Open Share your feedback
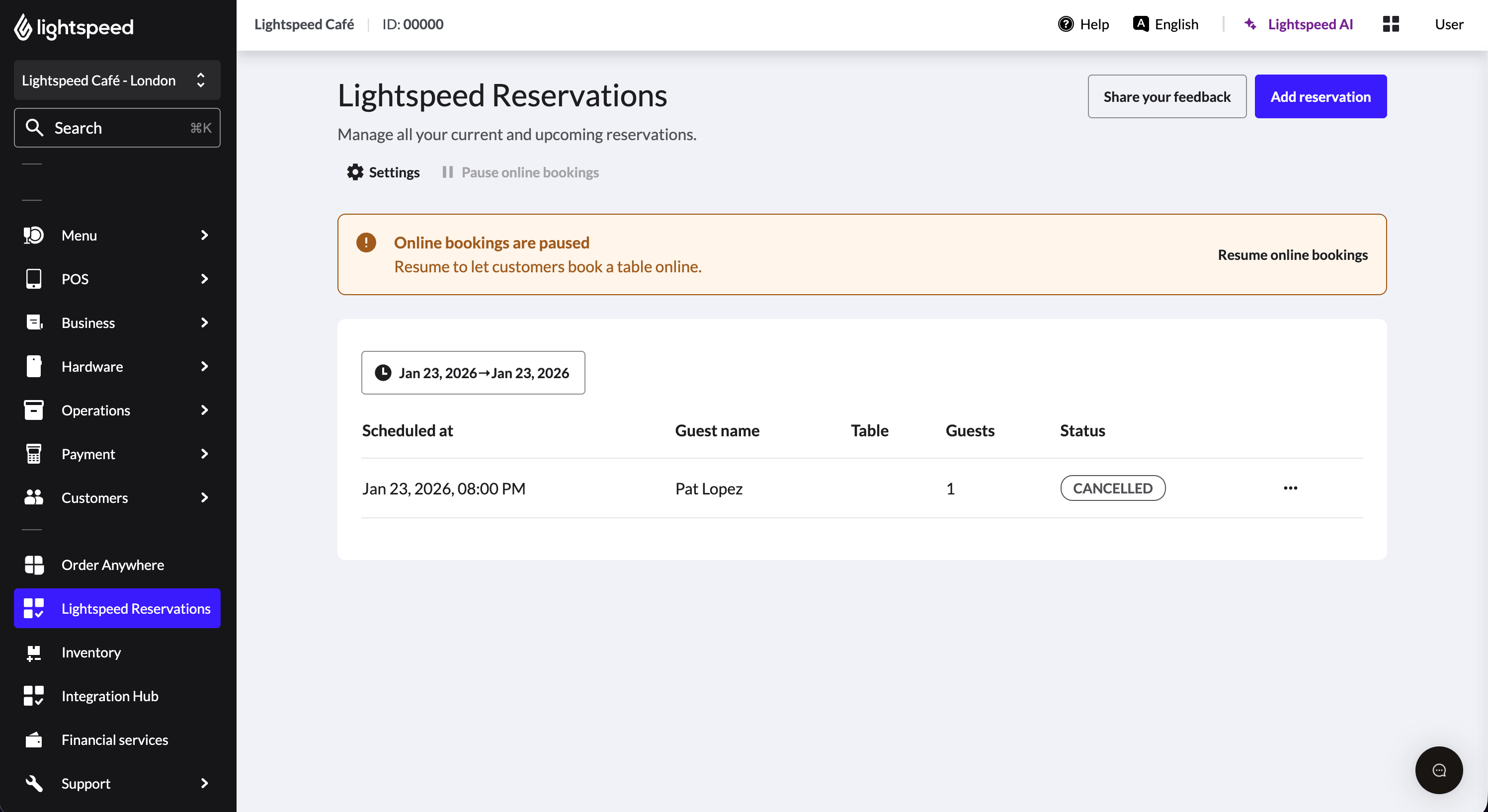Image resolution: width=1488 pixels, height=812 pixels. (x=1167, y=96)
